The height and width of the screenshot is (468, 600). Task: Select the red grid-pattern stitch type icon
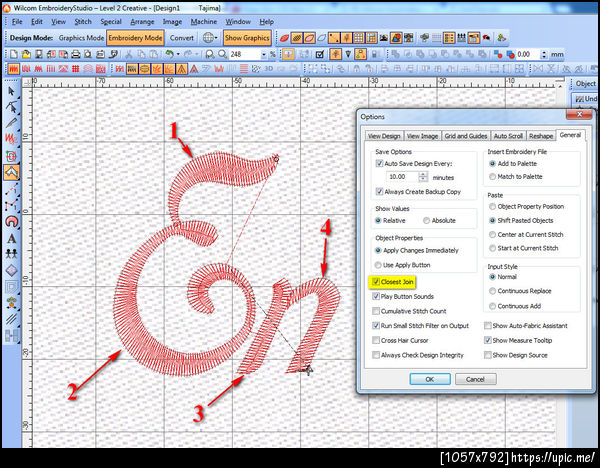coord(75,69)
